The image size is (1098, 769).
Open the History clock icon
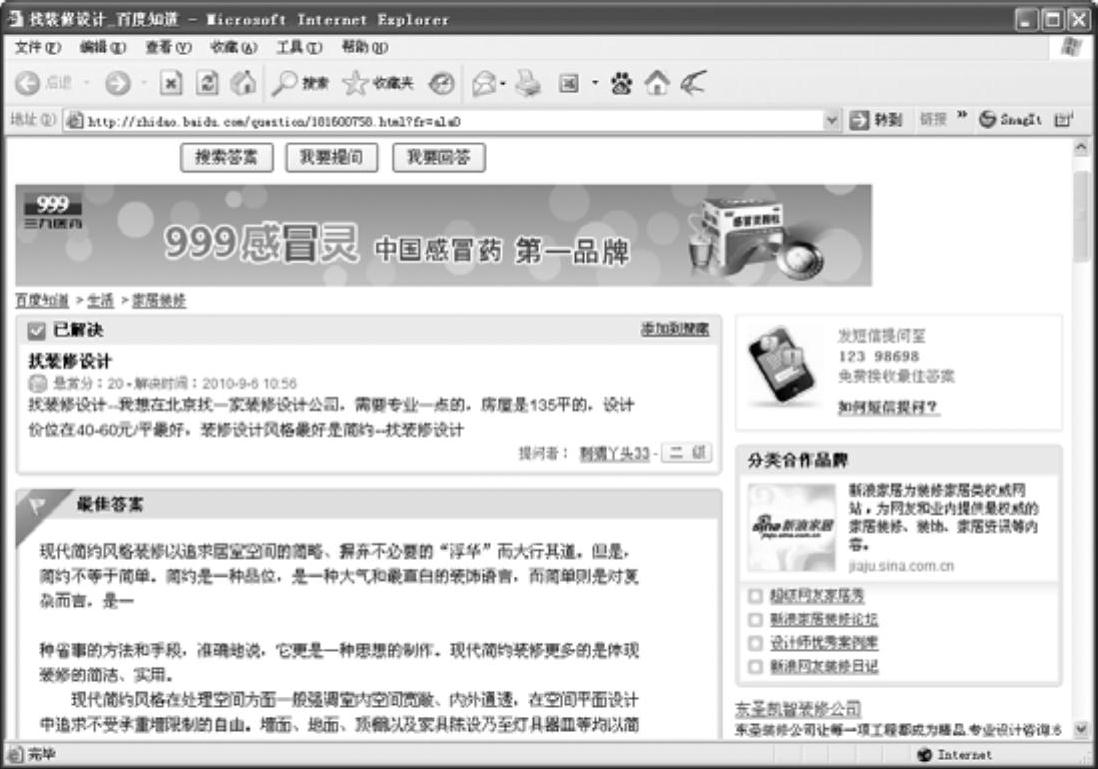(441, 83)
